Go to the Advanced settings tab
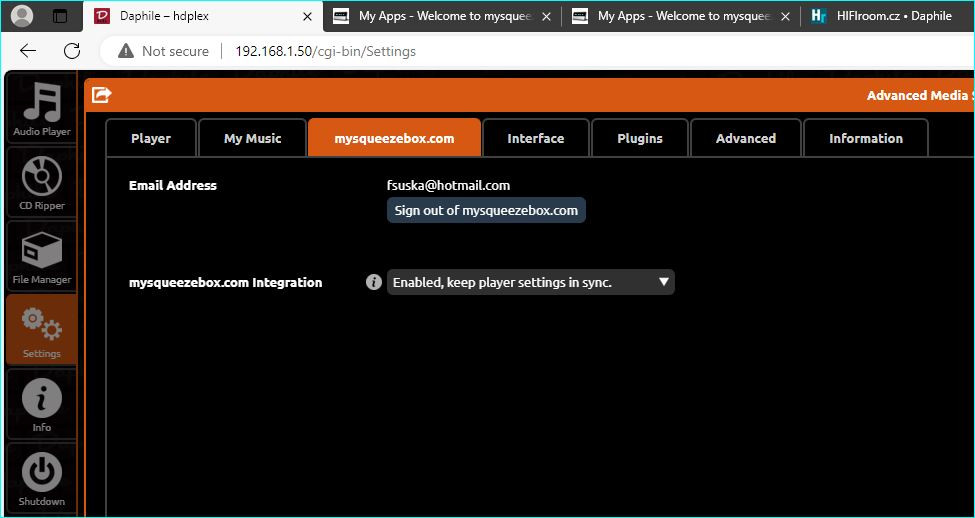Viewport: 975px width, 518px height. [x=745, y=138]
